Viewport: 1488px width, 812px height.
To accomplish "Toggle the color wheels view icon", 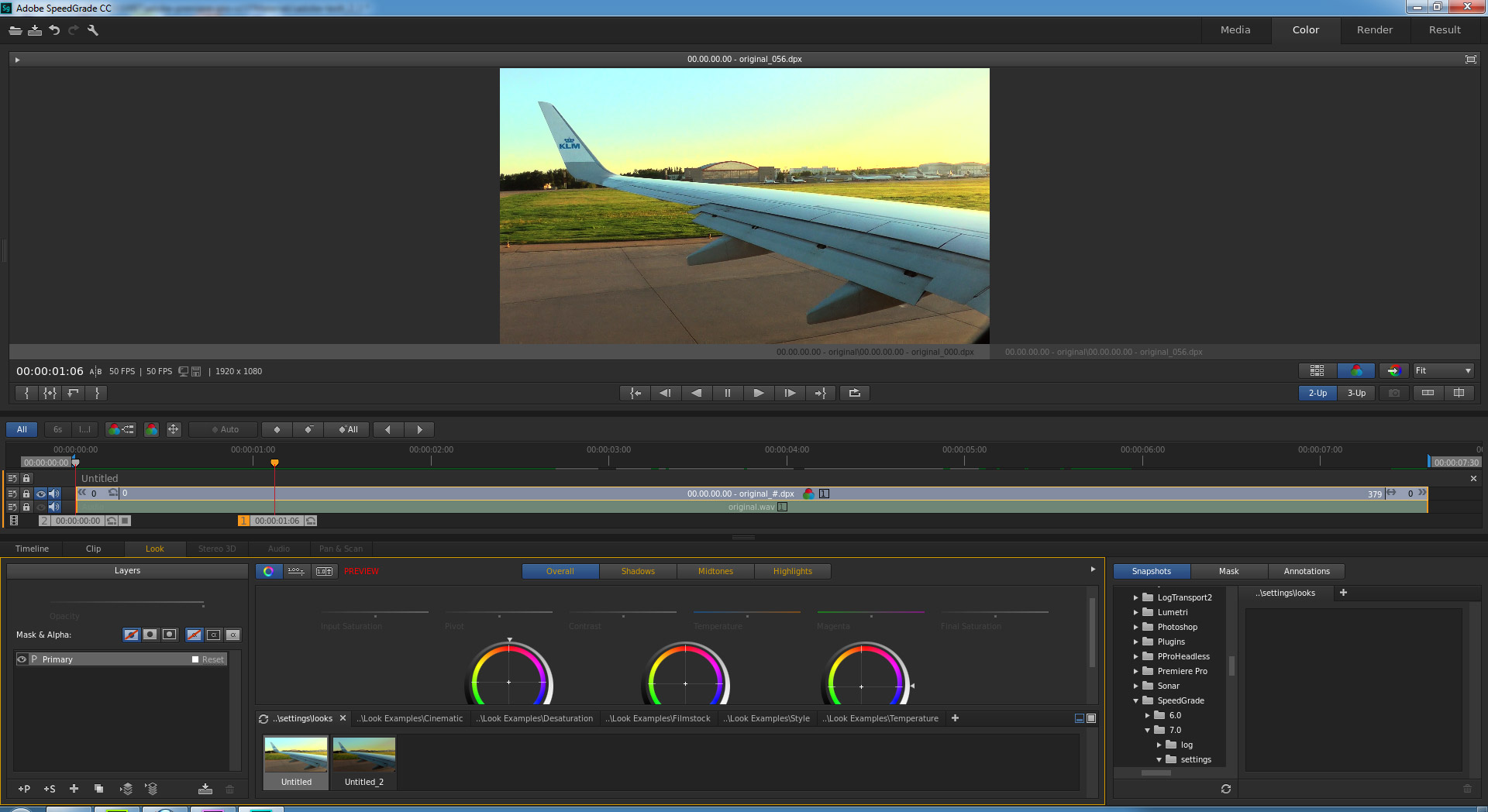I will [268, 571].
